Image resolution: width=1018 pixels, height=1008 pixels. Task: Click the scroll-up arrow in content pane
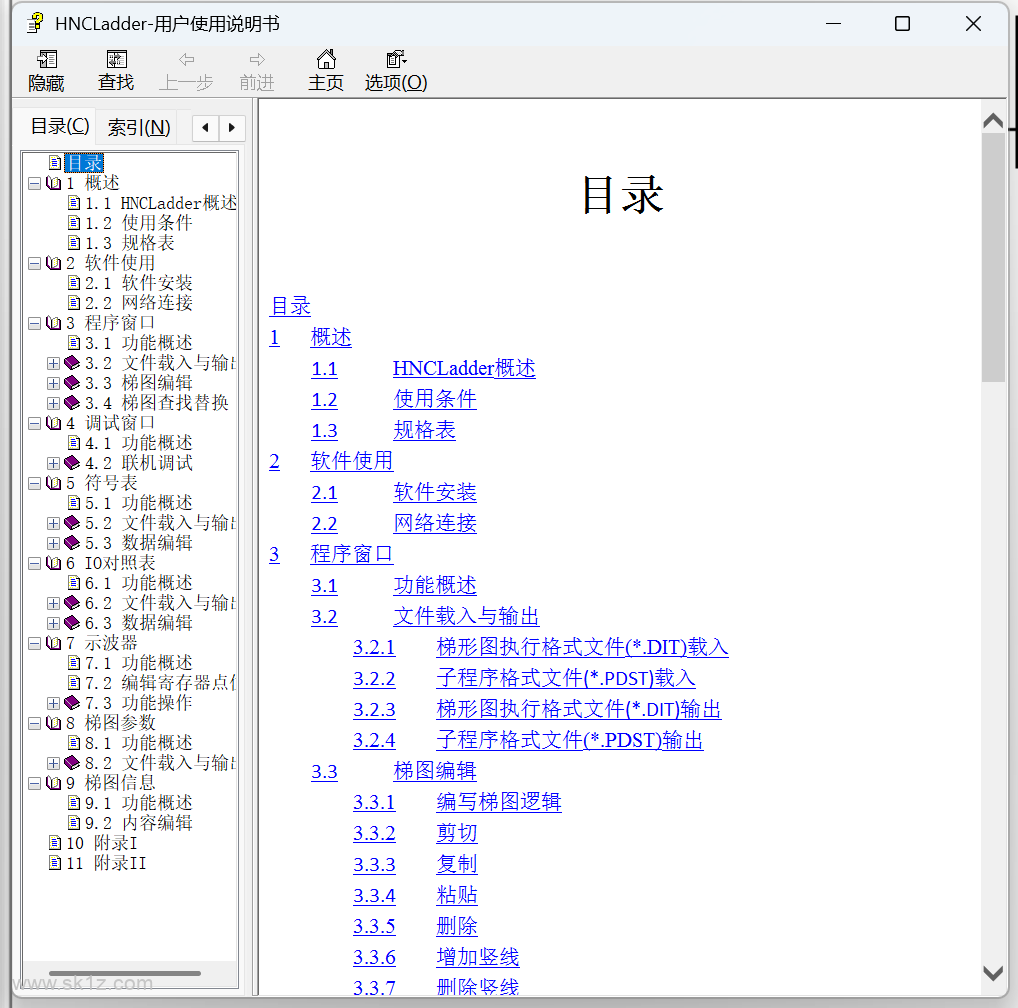(993, 121)
